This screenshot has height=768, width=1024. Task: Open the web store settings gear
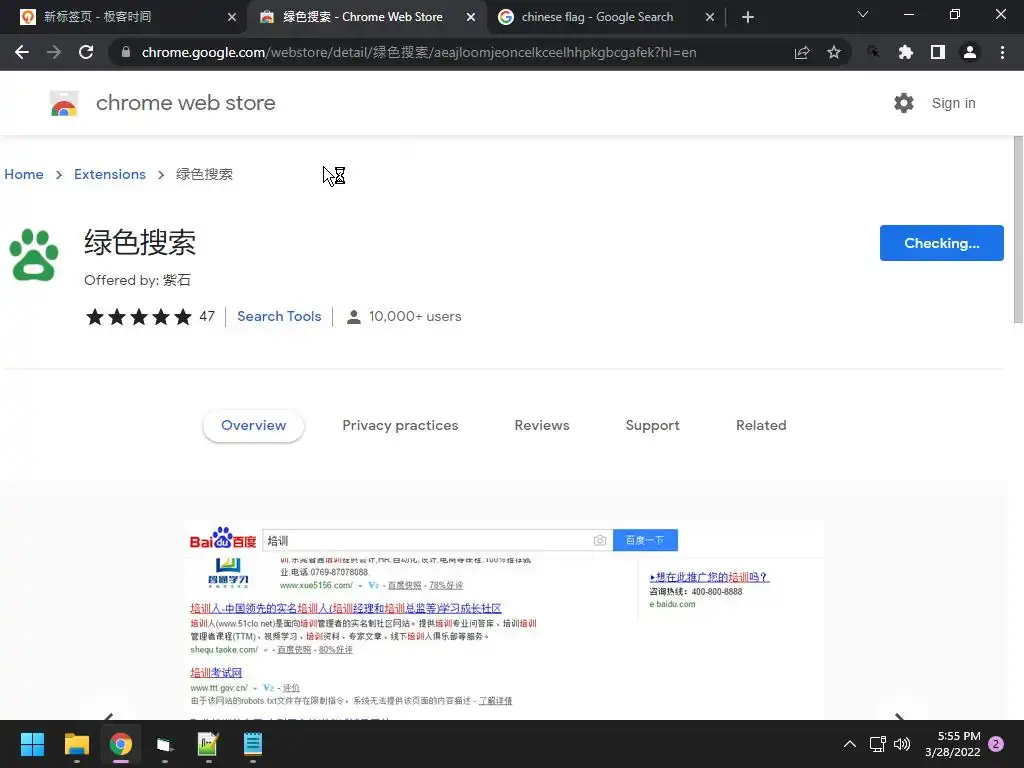pos(904,103)
